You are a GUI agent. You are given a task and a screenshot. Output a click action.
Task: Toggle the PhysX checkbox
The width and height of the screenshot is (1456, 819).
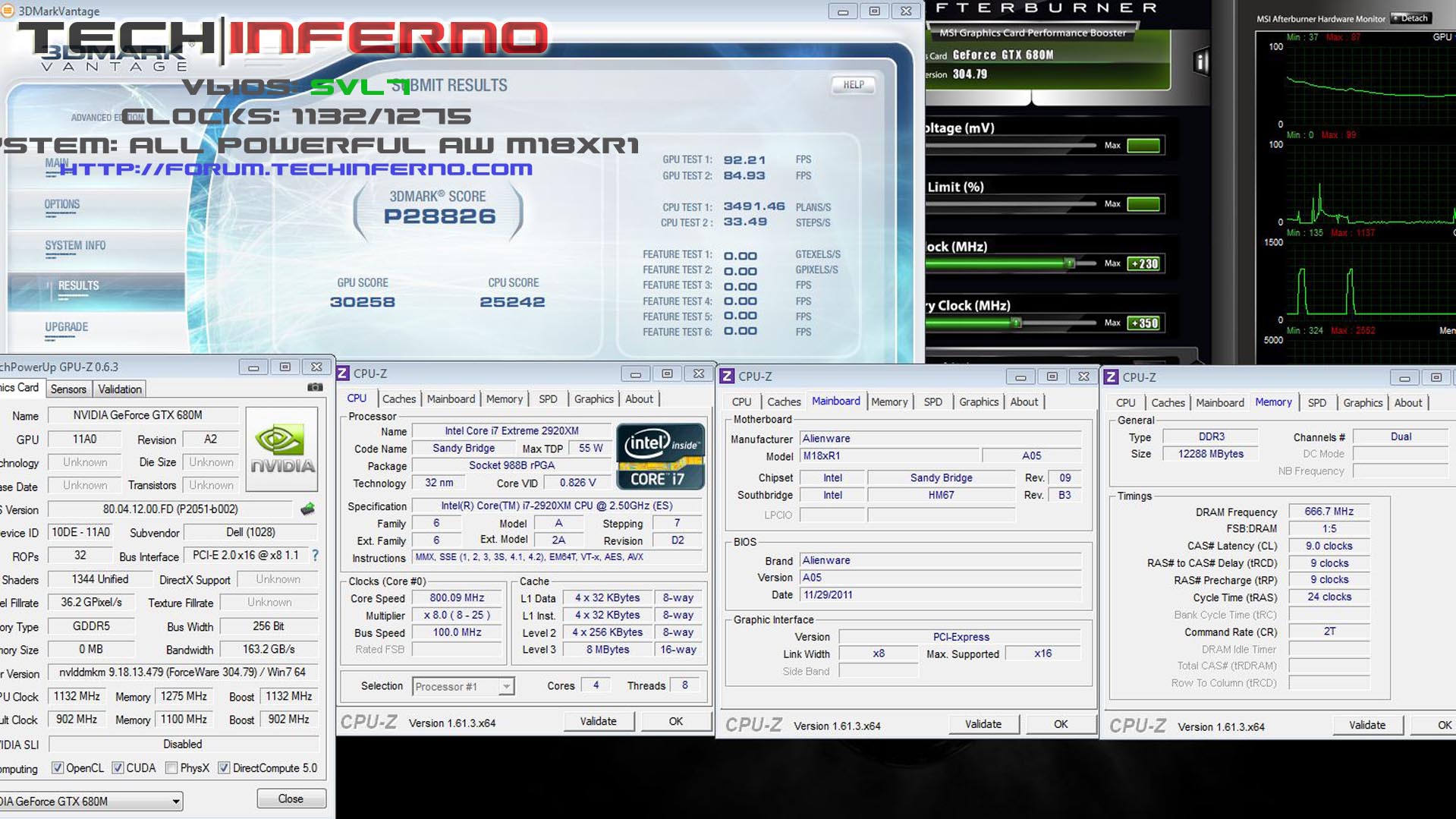click(171, 767)
